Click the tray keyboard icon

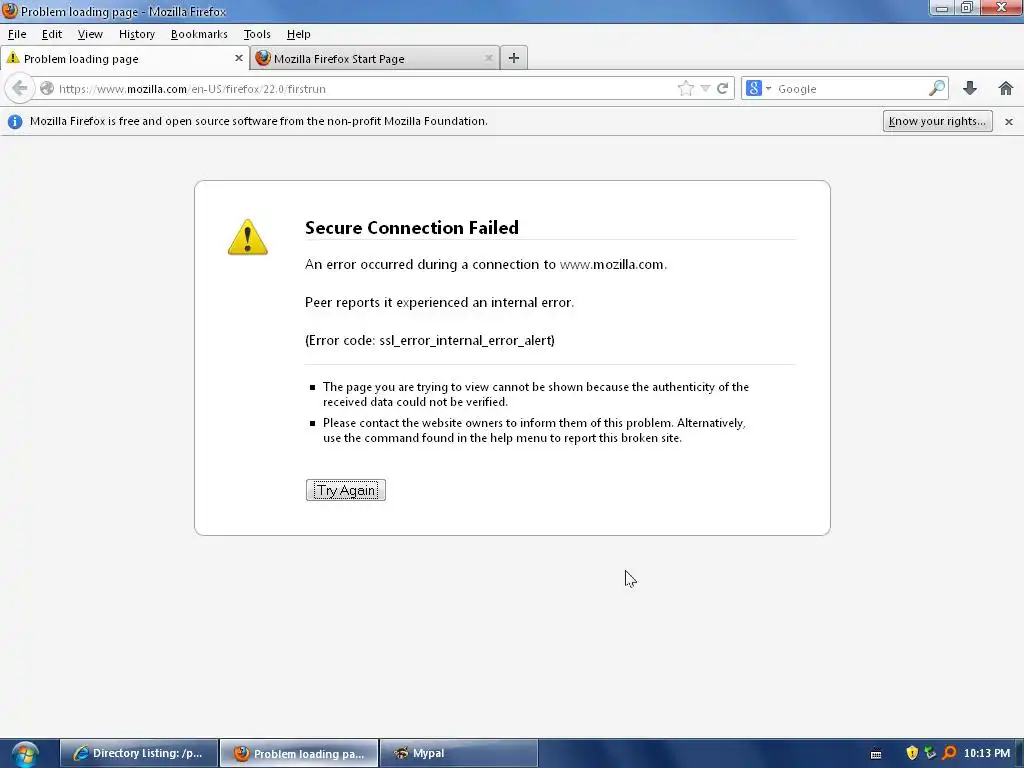click(x=876, y=754)
